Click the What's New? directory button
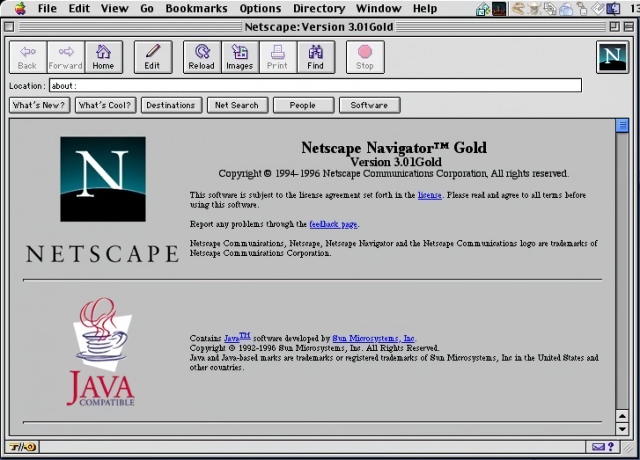This screenshot has width=640, height=460. tap(39, 105)
